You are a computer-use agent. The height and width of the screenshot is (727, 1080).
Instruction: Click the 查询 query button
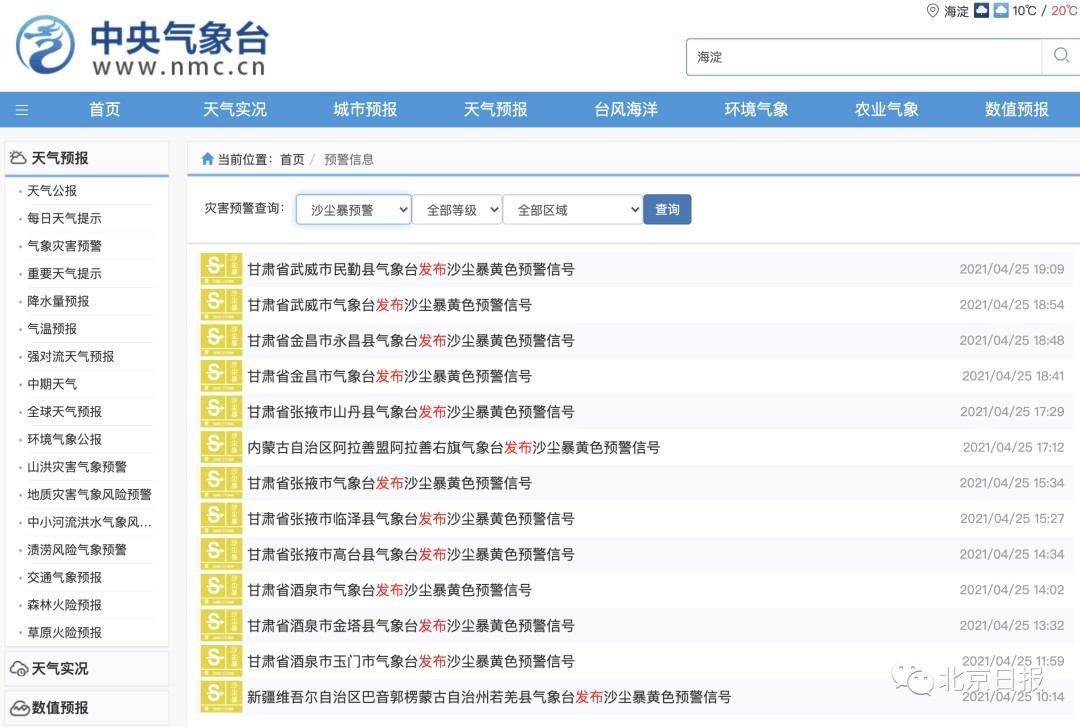pos(666,209)
